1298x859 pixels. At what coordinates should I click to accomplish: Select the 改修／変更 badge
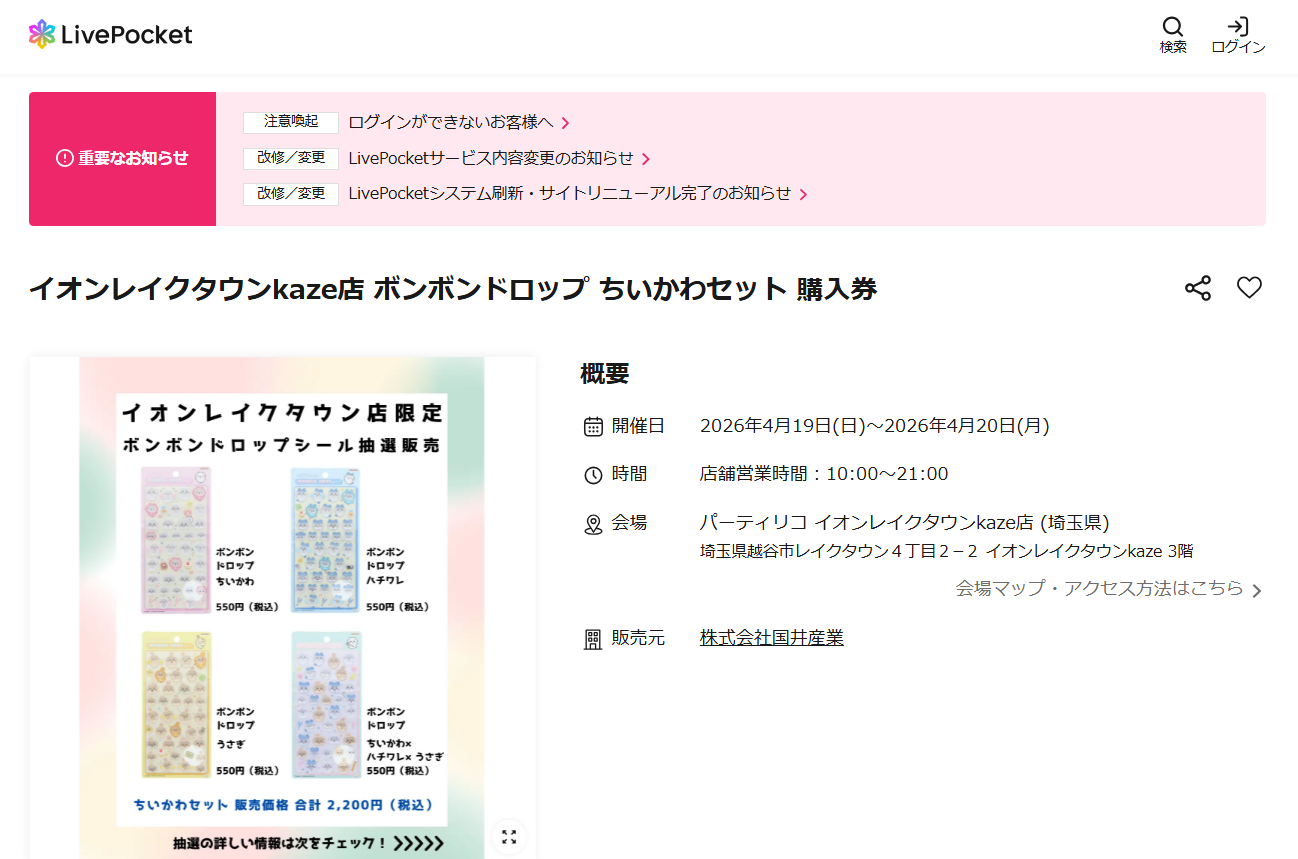click(x=290, y=158)
